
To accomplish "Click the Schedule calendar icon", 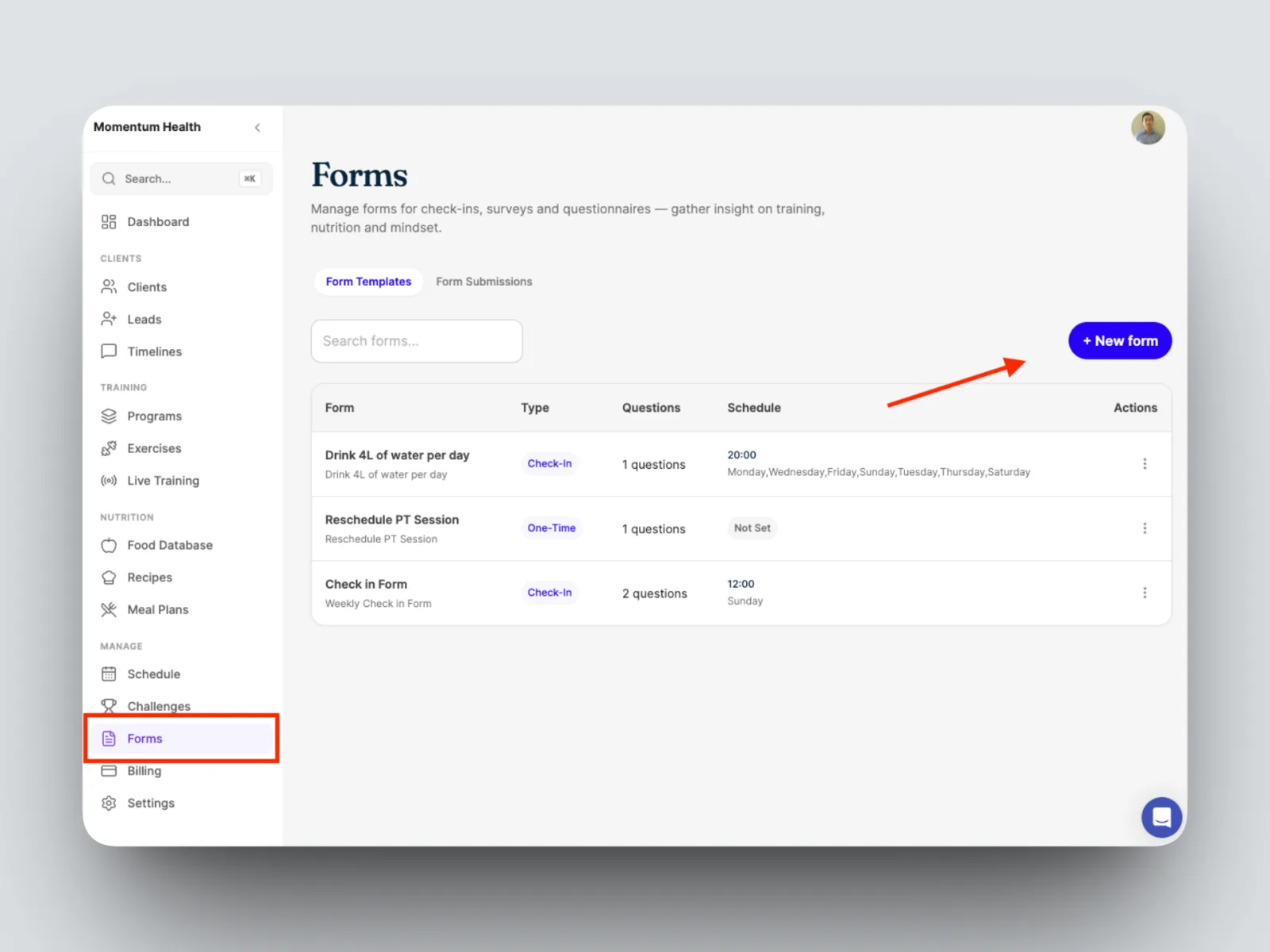I will [x=109, y=674].
